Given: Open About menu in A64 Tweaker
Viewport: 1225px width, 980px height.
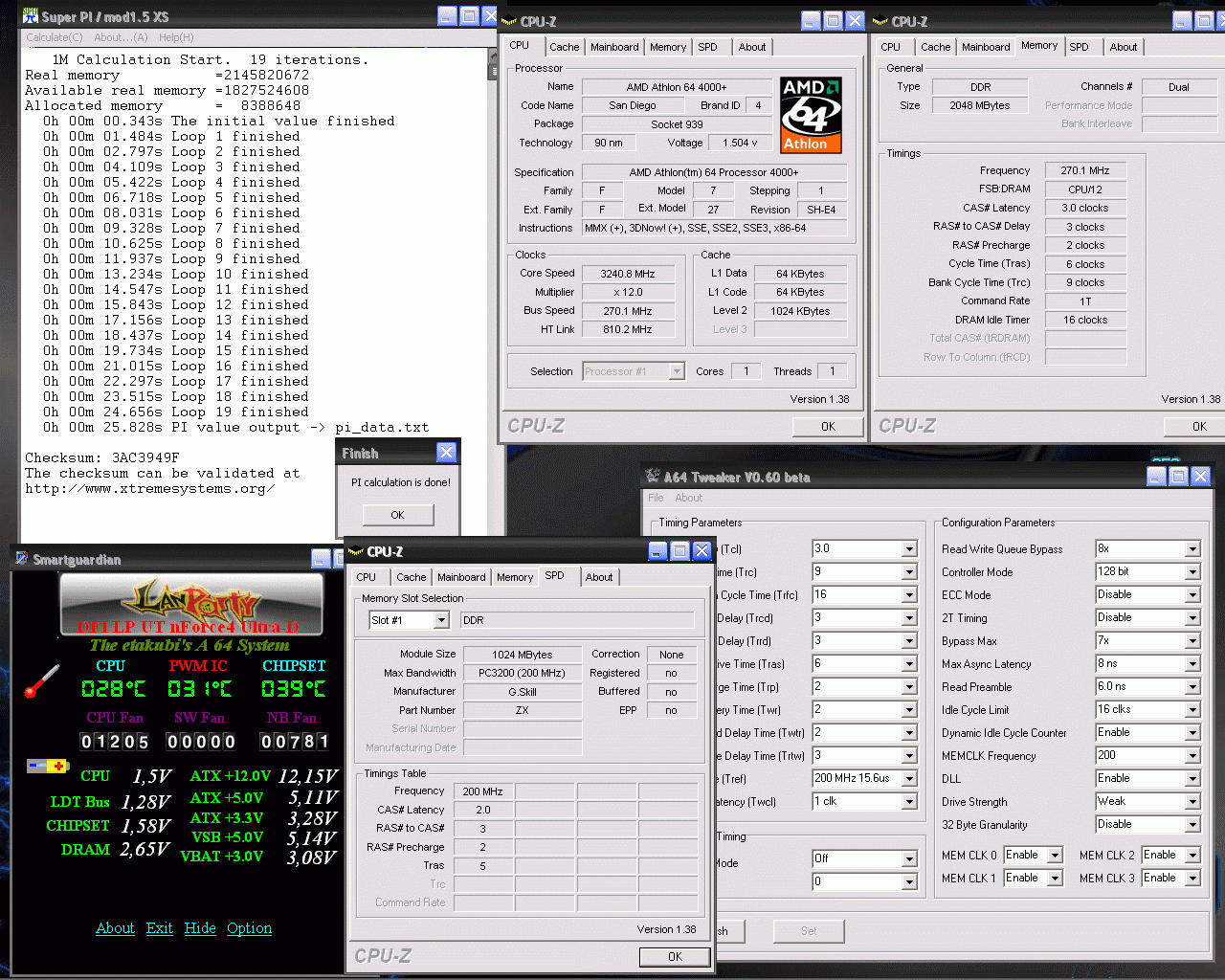Looking at the screenshot, I should point(688,498).
